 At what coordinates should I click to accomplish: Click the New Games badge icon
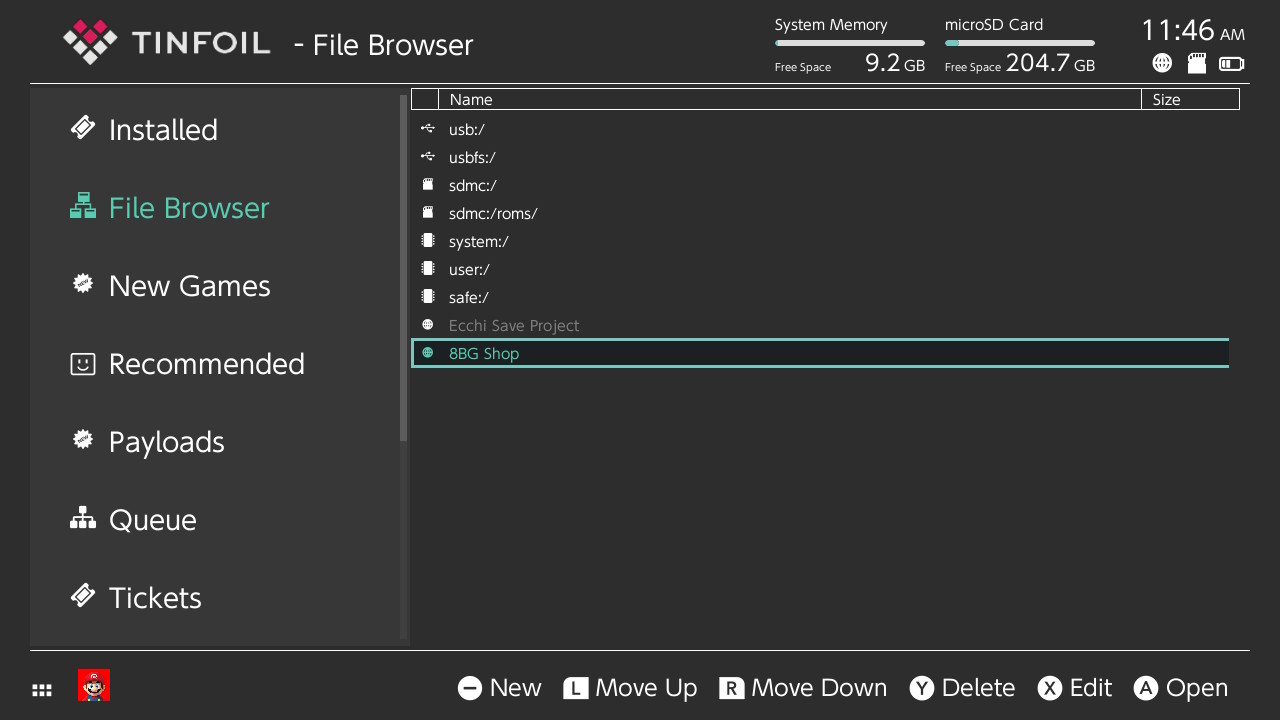coord(83,284)
